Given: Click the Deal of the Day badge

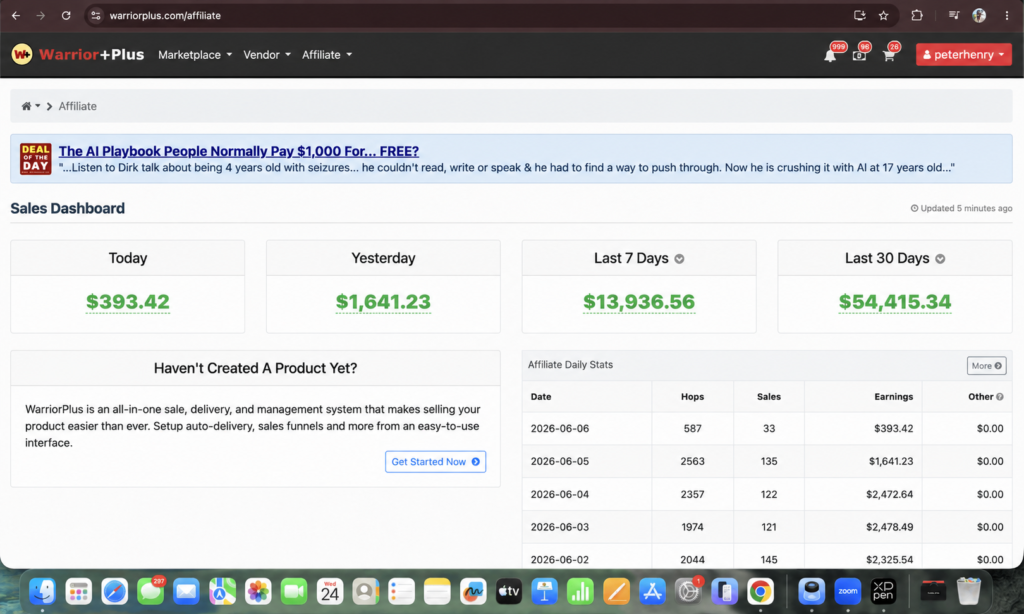Looking at the screenshot, I should click(x=35, y=159).
